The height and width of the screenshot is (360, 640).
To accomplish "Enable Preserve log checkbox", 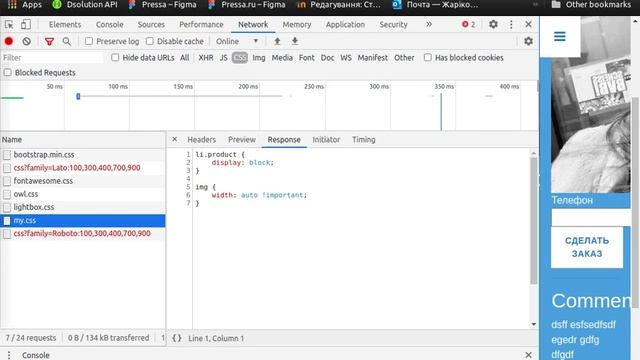I will tap(89, 41).
